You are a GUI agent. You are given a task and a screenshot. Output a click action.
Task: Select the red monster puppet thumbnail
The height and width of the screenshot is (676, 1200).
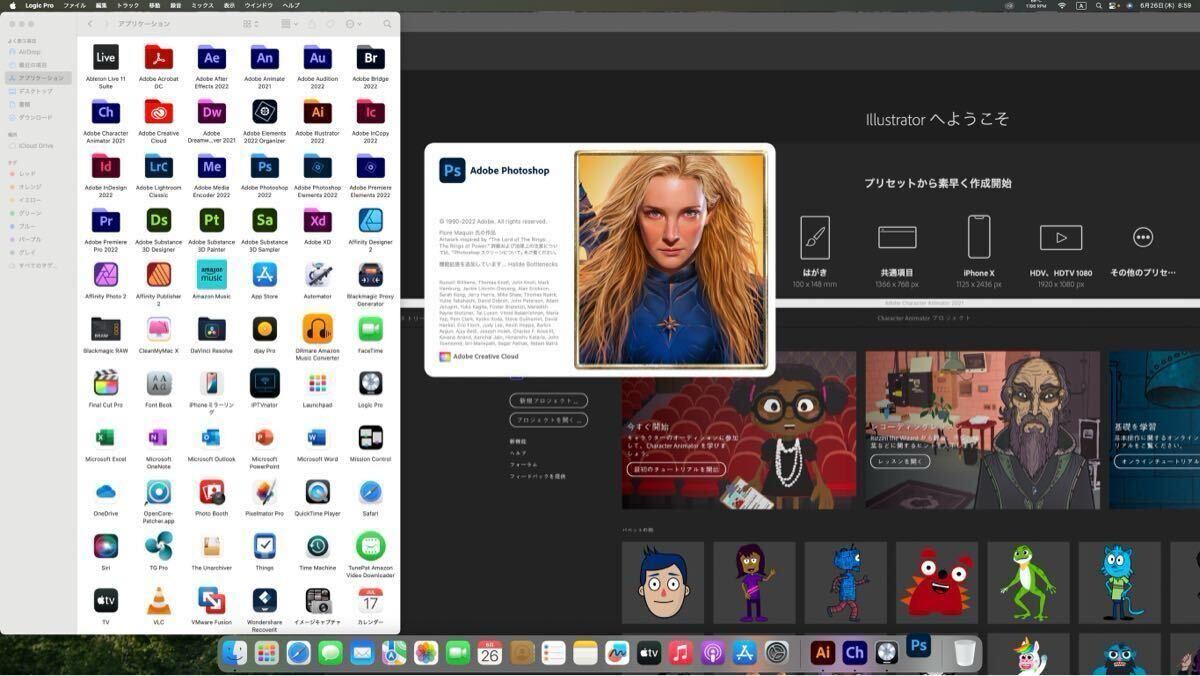(x=937, y=583)
